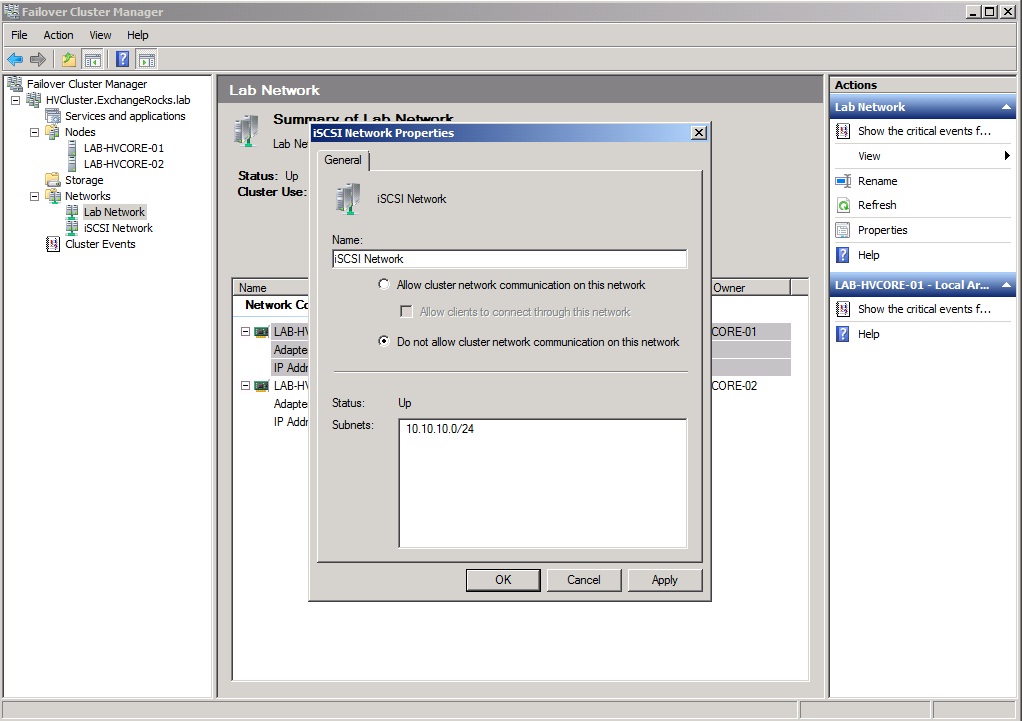Screen dimensions: 1022x721
Task: Select Allow cluster network communication radio
Action: (384, 285)
